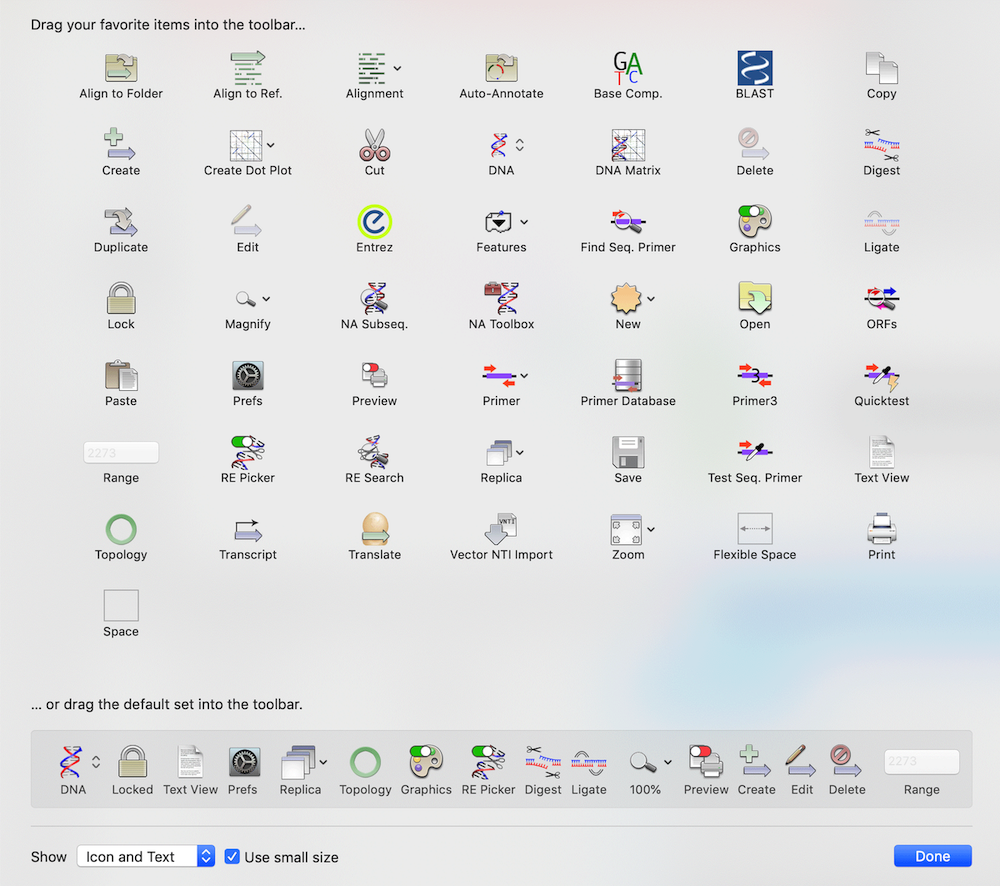
Task: Toggle the Use small size checkbox
Action: [232, 856]
